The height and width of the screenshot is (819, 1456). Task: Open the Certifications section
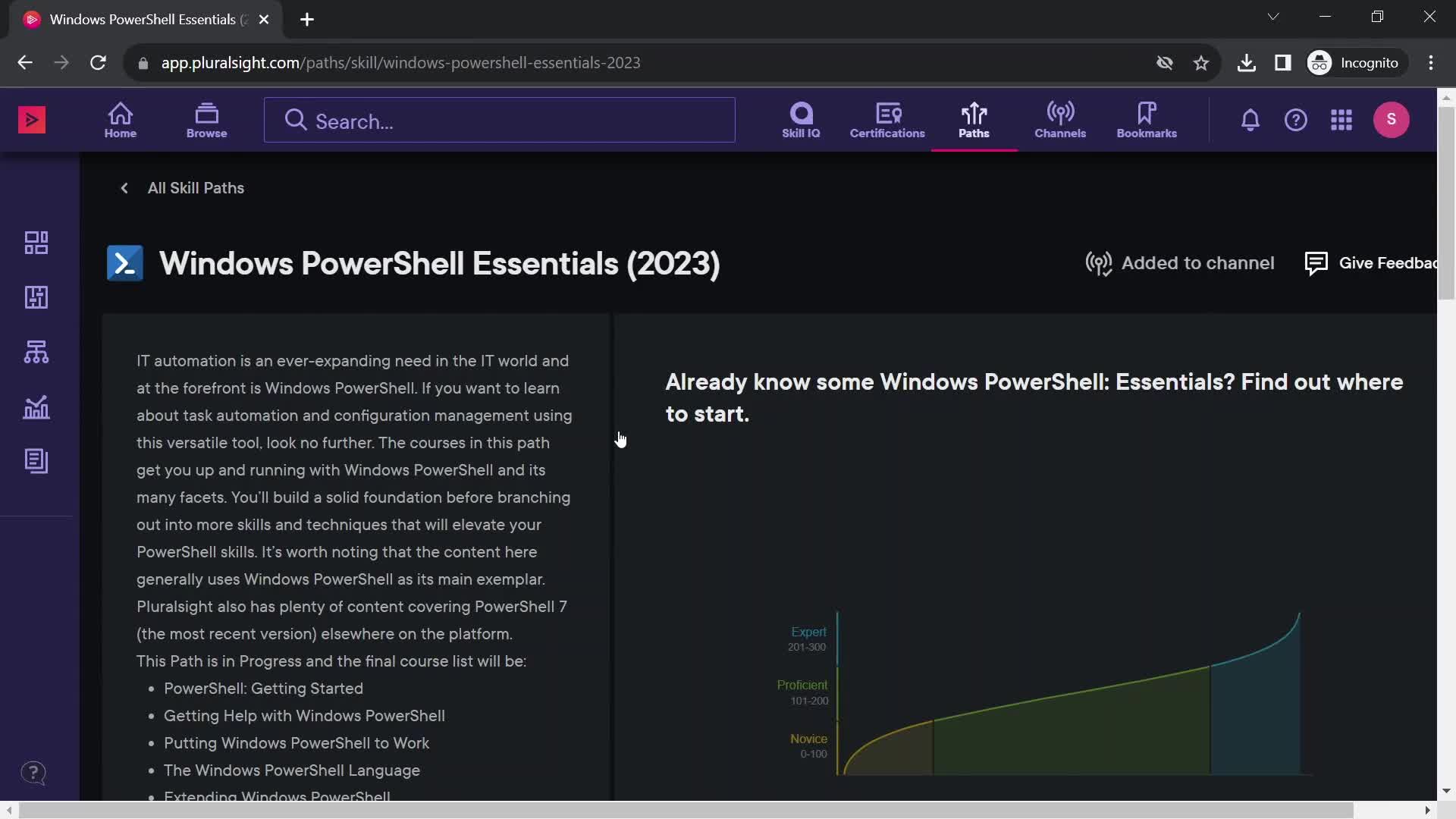click(x=887, y=120)
